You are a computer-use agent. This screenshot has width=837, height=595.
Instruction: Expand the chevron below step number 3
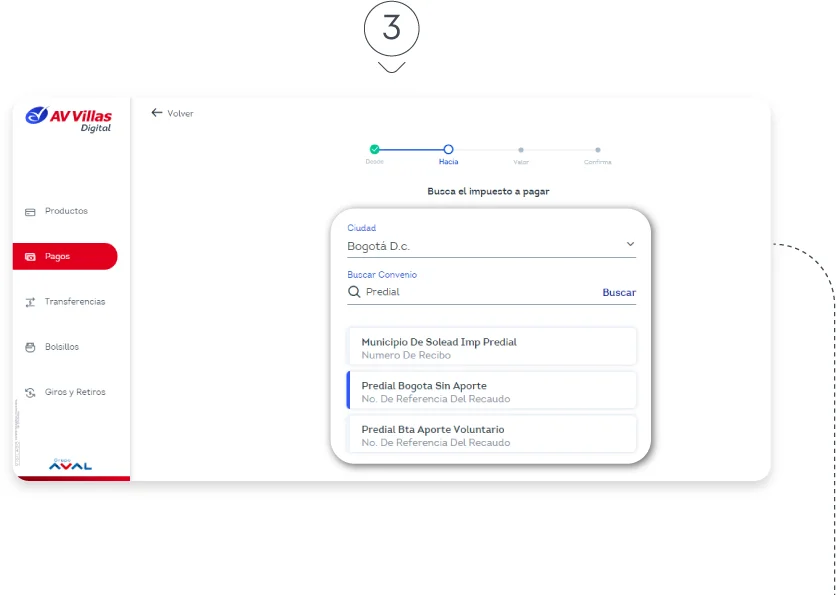click(391, 67)
